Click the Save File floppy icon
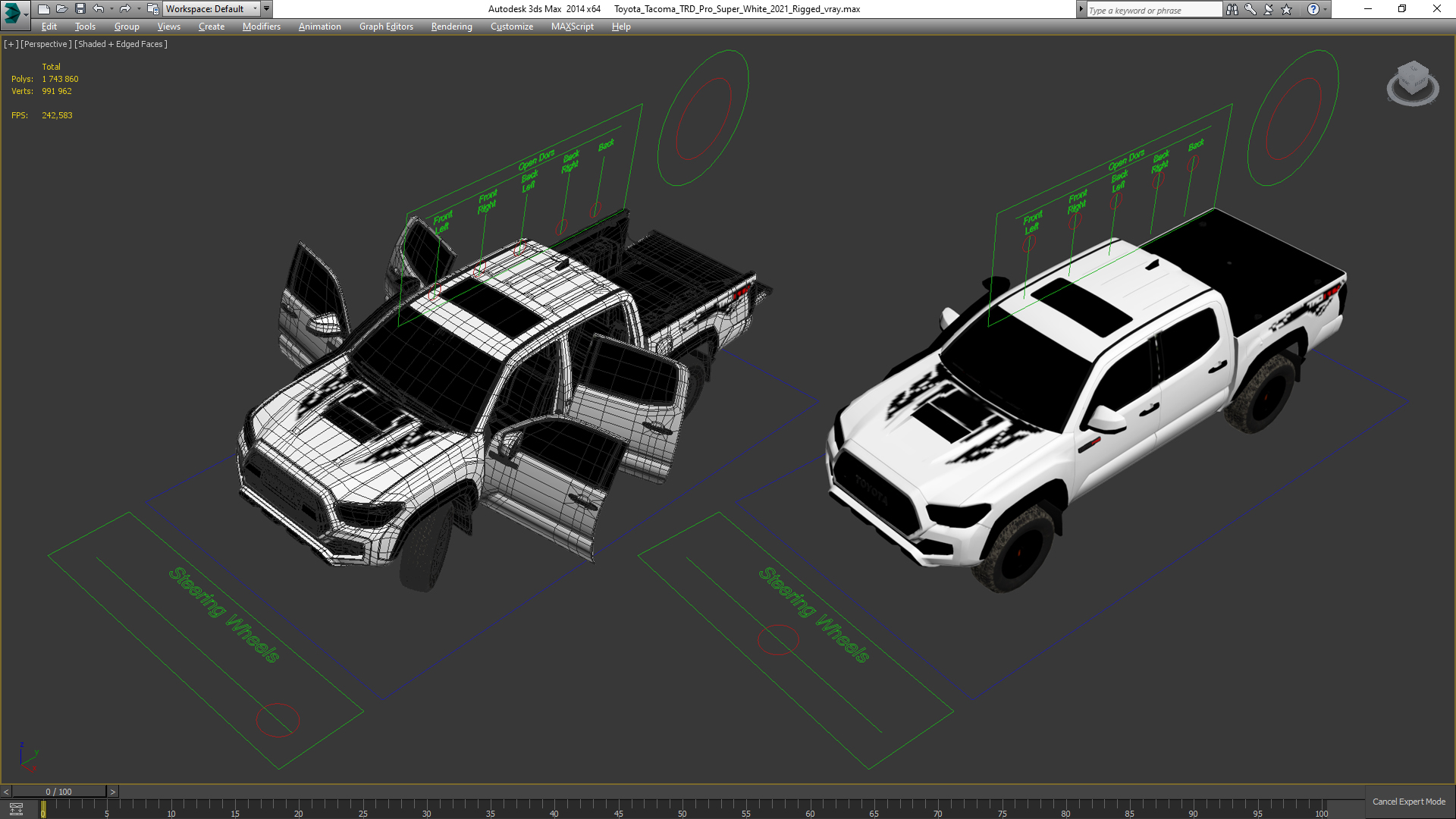This screenshot has width=1456, height=819. pos(80,9)
